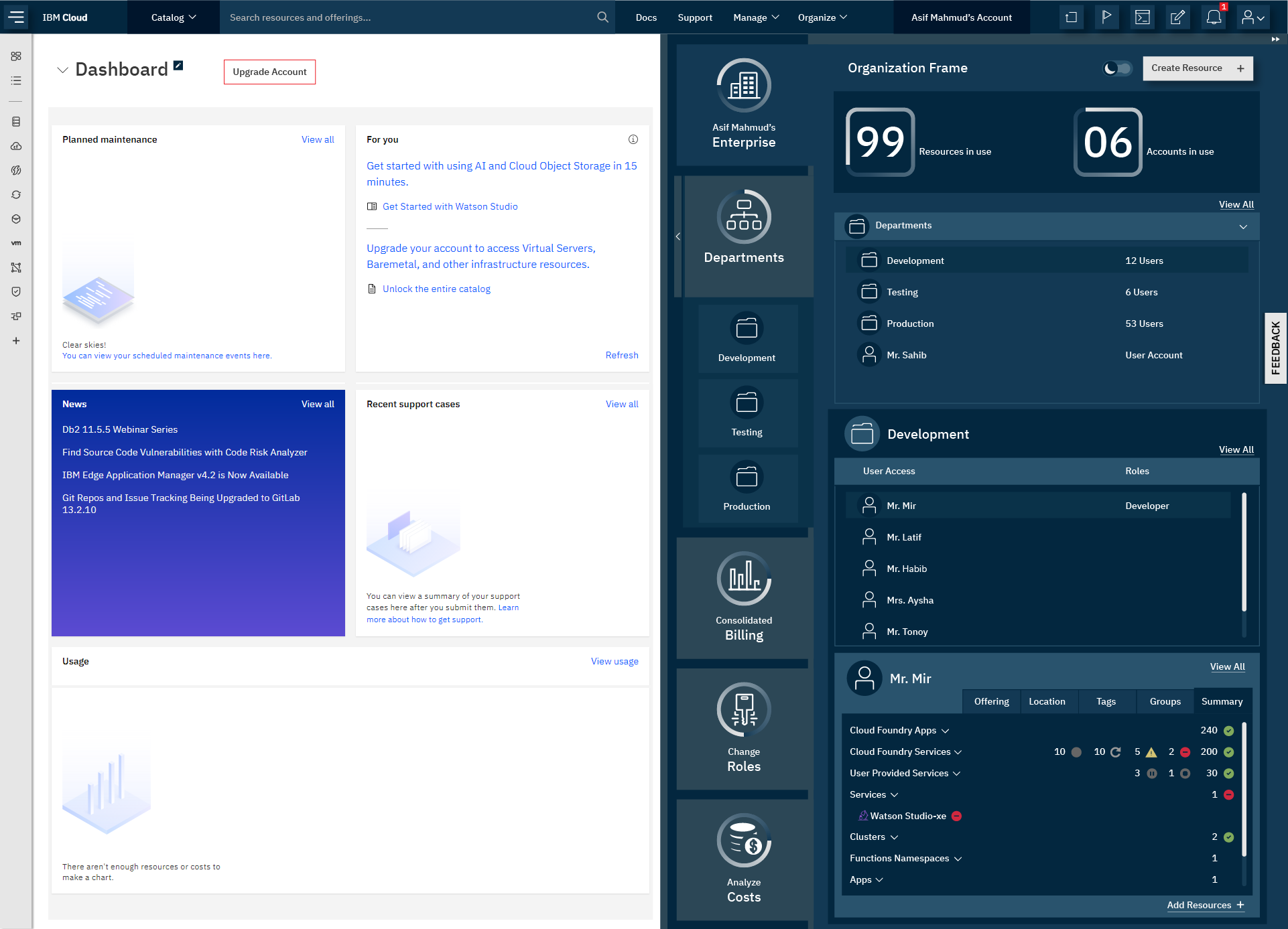This screenshot has height=929, width=1288.
Task: Open the Manage menu
Action: click(756, 17)
